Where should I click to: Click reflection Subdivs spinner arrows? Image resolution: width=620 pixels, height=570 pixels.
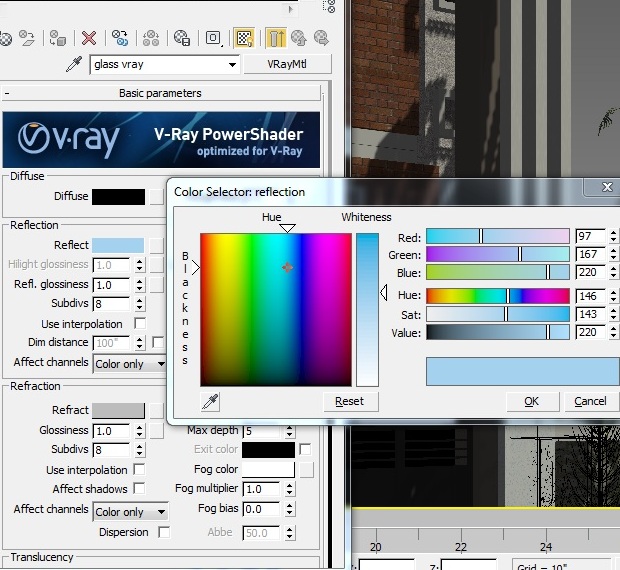coord(140,304)
